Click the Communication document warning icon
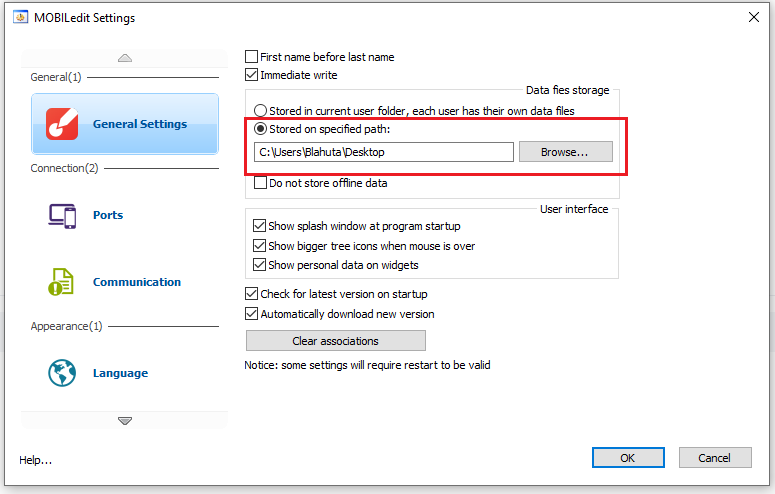 [x=62, y=282]
